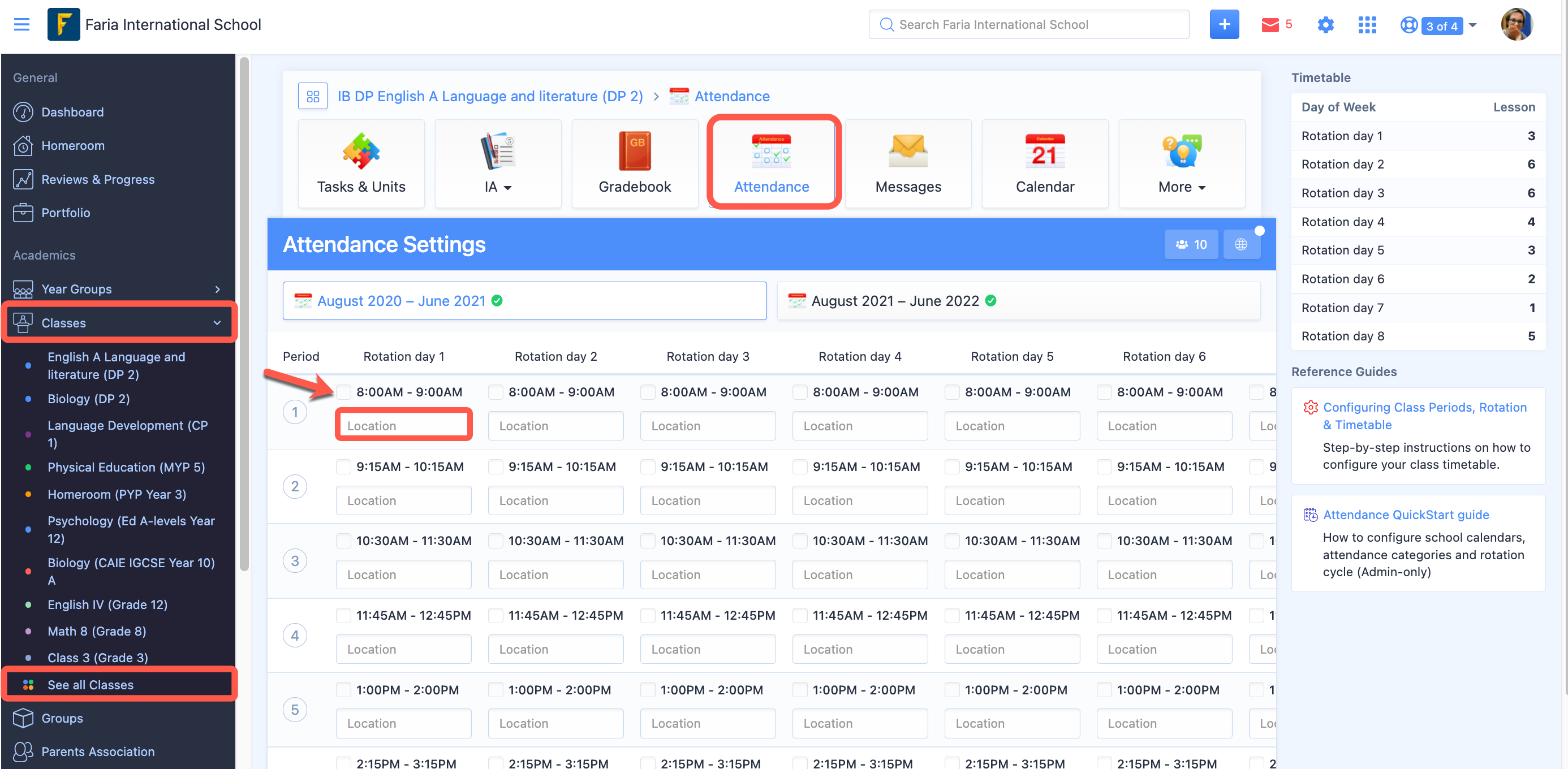
Task: Click Period 1 Rotation day 1 Location field
Action: pos(403,426)
